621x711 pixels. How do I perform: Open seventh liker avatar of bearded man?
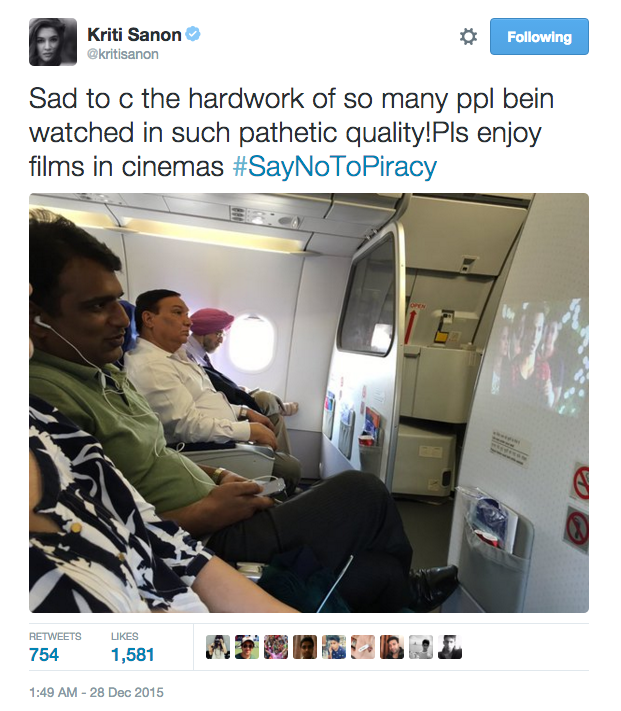392,647
